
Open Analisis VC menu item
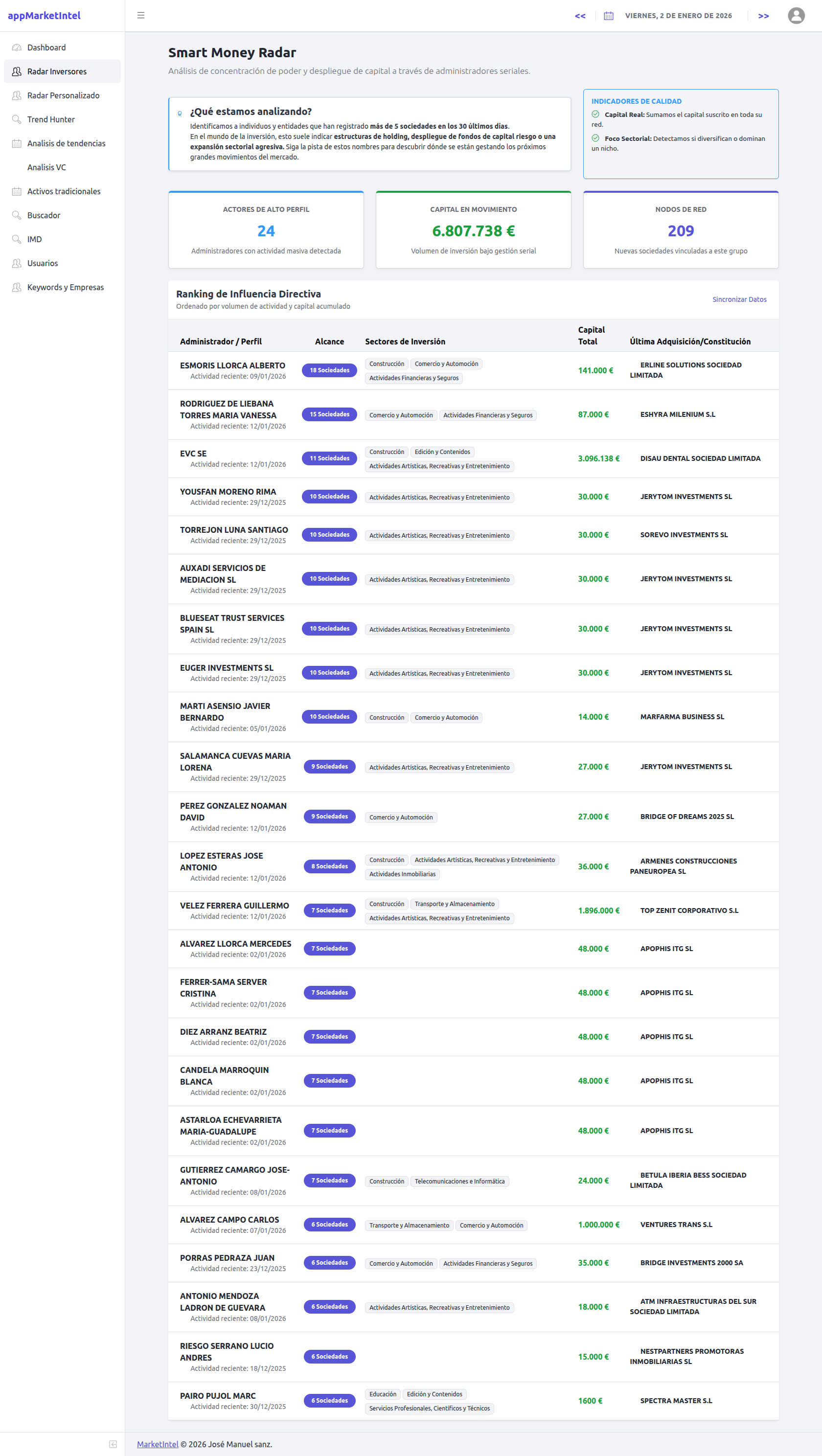(62, 167)
